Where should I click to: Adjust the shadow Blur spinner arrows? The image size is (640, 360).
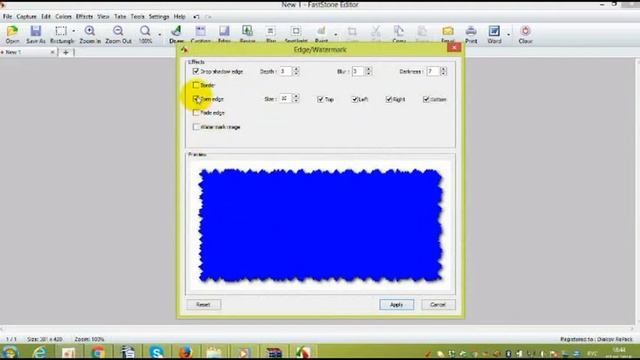tap(369, 71)
